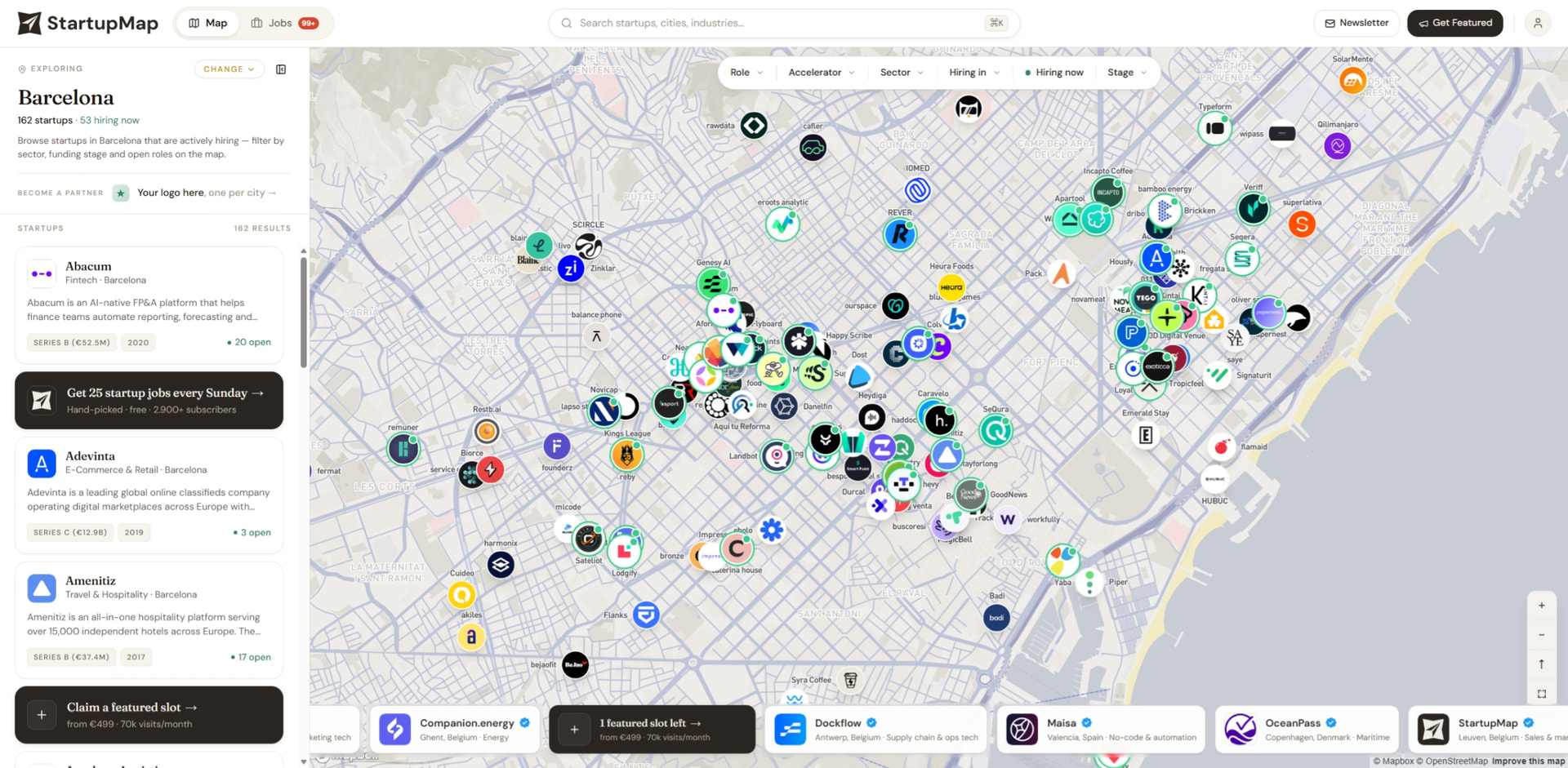This screenshot has height=768, width=1568.
Task: Open the Dockflow featured card
Action: [876, 729]
